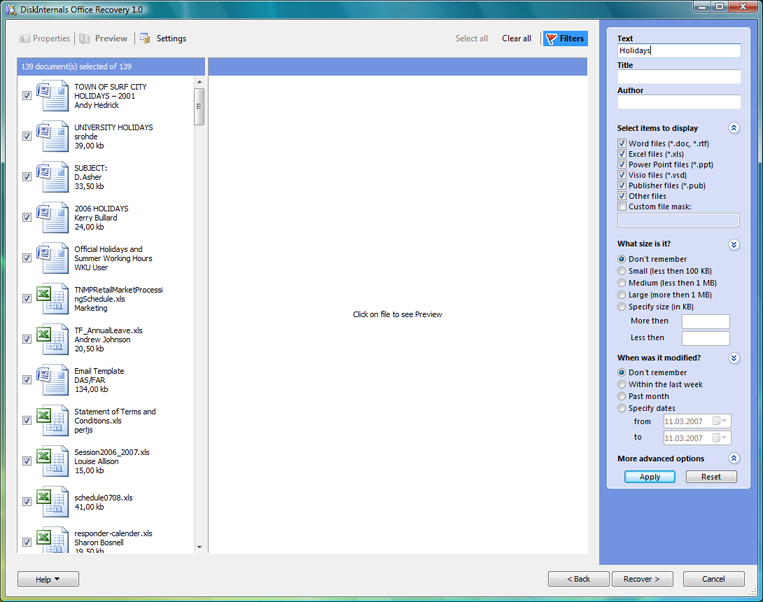763x602 pixels.
Task: Open Preview from the toolbar
Action: click(104, 39)
